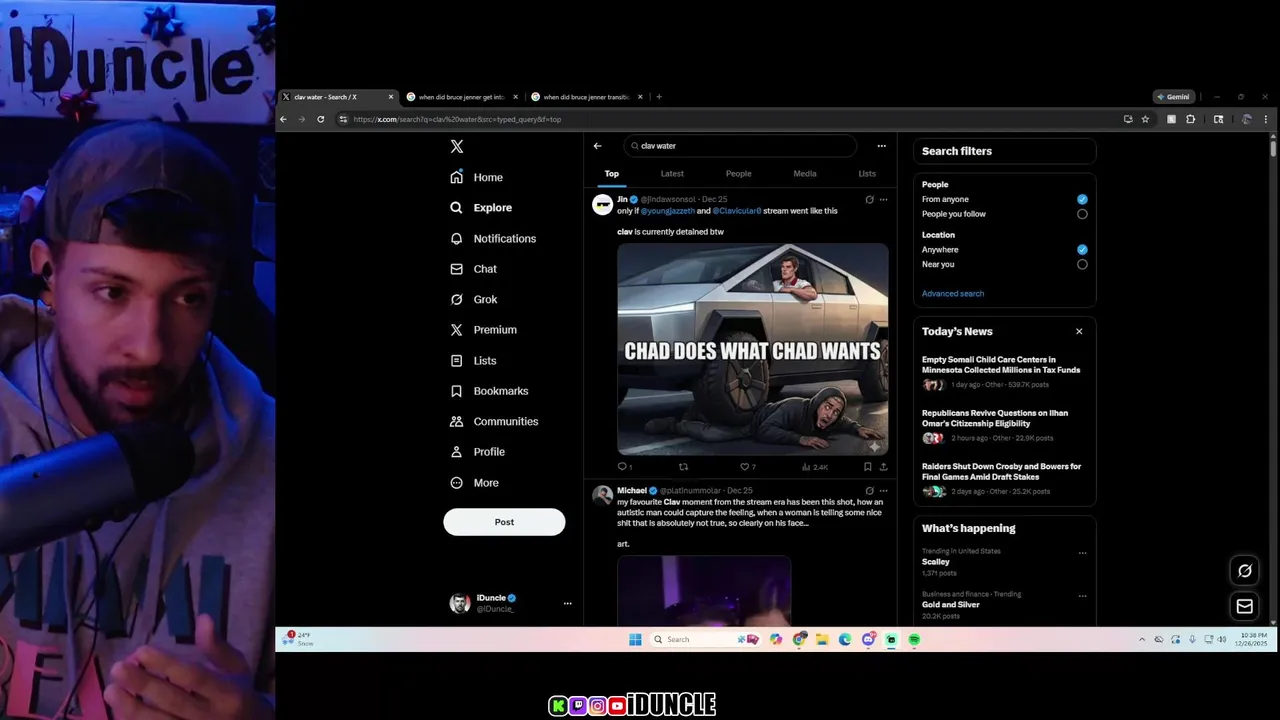Open Lists in the sidebar
Screen dimensions: 1280x720
tap(473, 360)
